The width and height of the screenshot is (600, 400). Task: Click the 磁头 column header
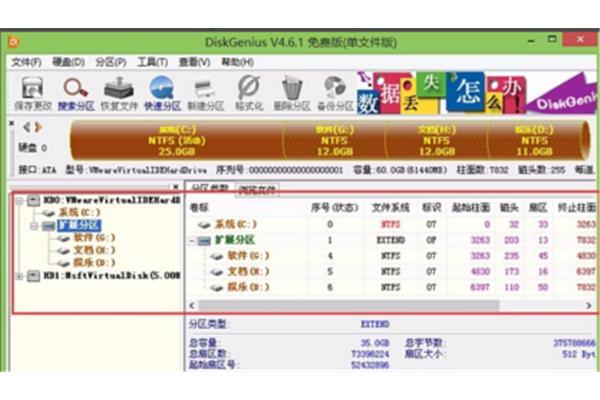pos(510,208)
